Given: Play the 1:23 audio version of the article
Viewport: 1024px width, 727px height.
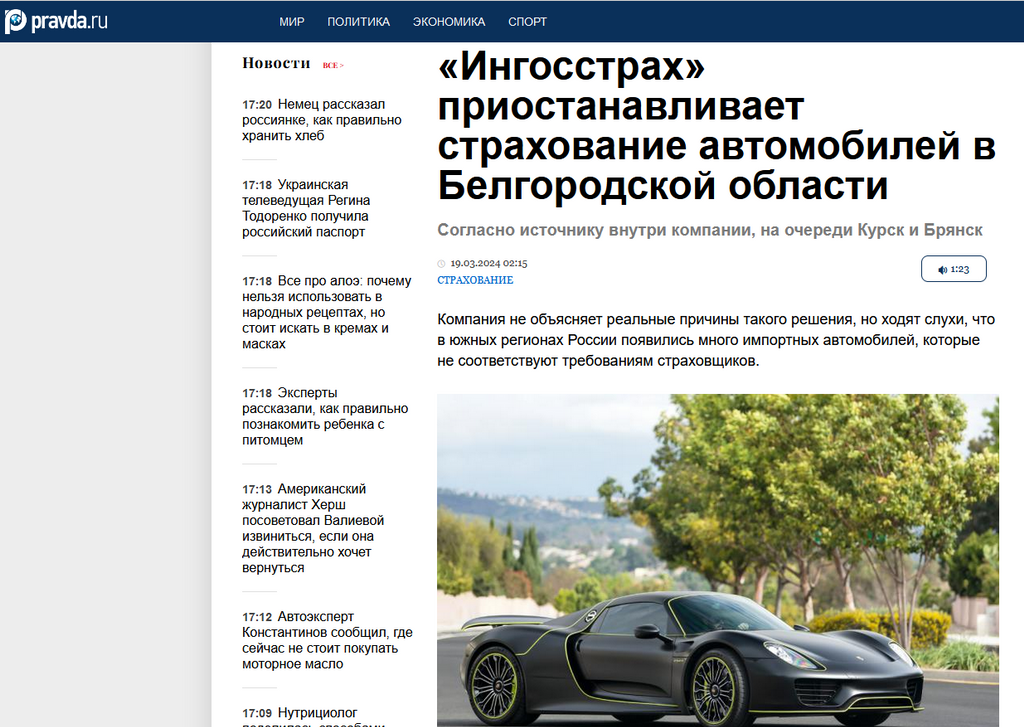Looking at the screenshot, I should pos(953,269).
